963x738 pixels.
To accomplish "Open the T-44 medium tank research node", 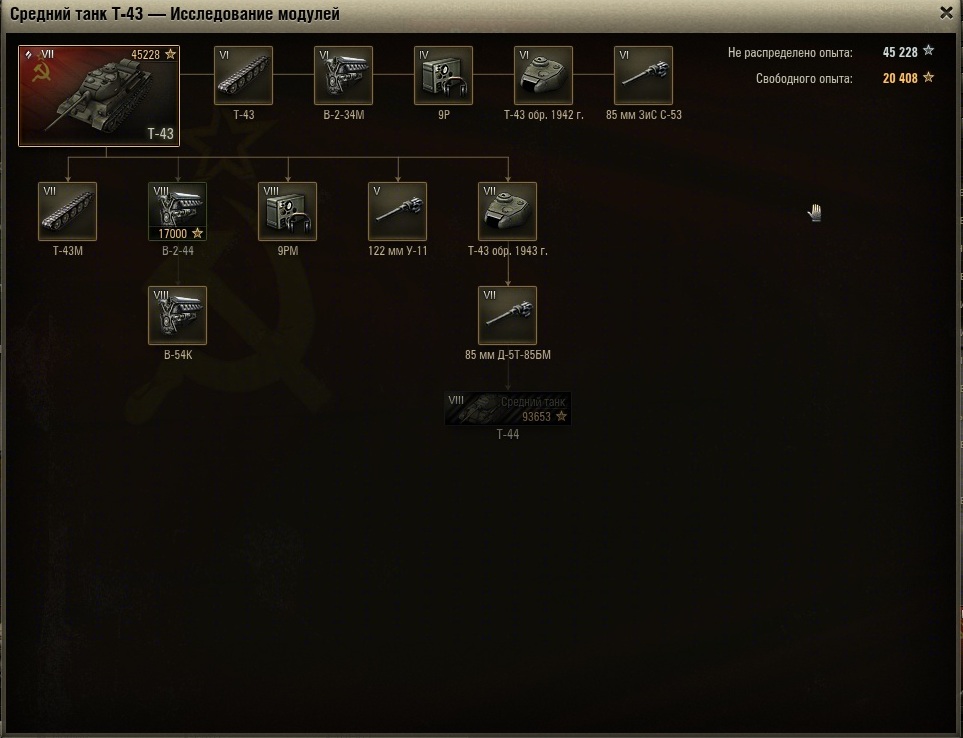I will [x=508, y=408].
